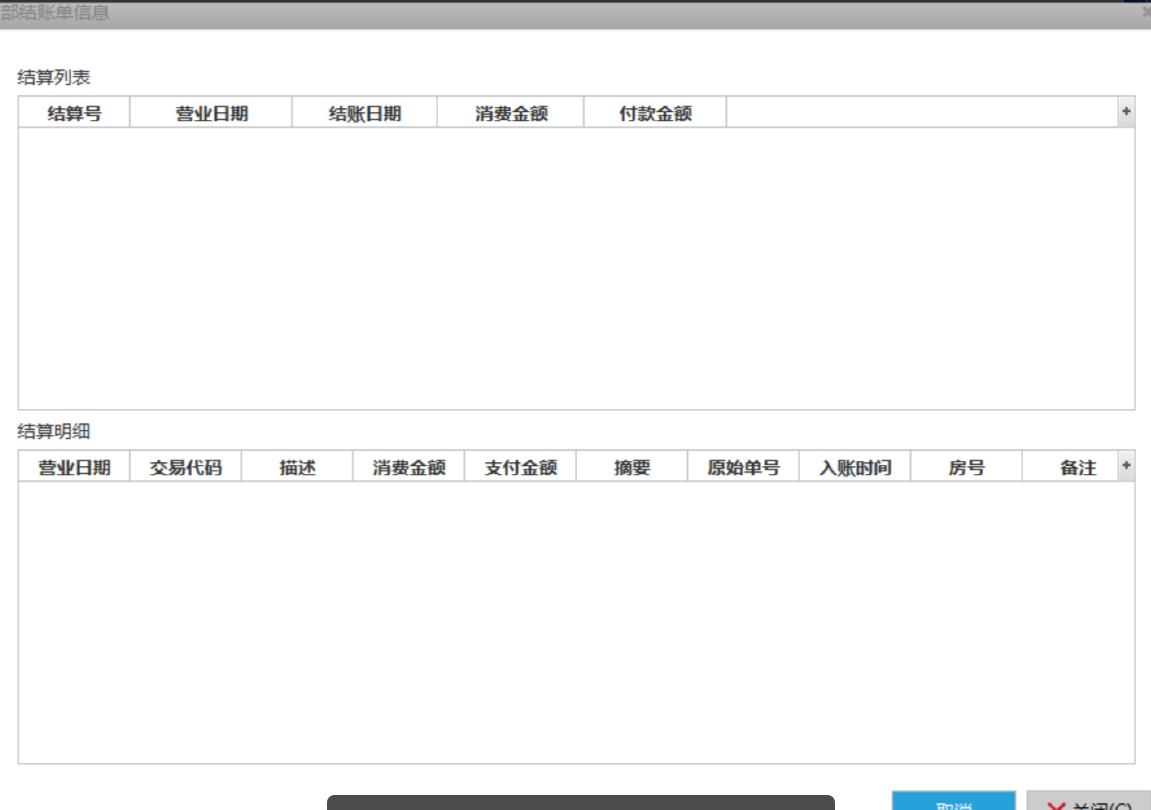
Task: Sort settlement list by 结算号 column
Action: pyautogui.click(x=74, y=113)
